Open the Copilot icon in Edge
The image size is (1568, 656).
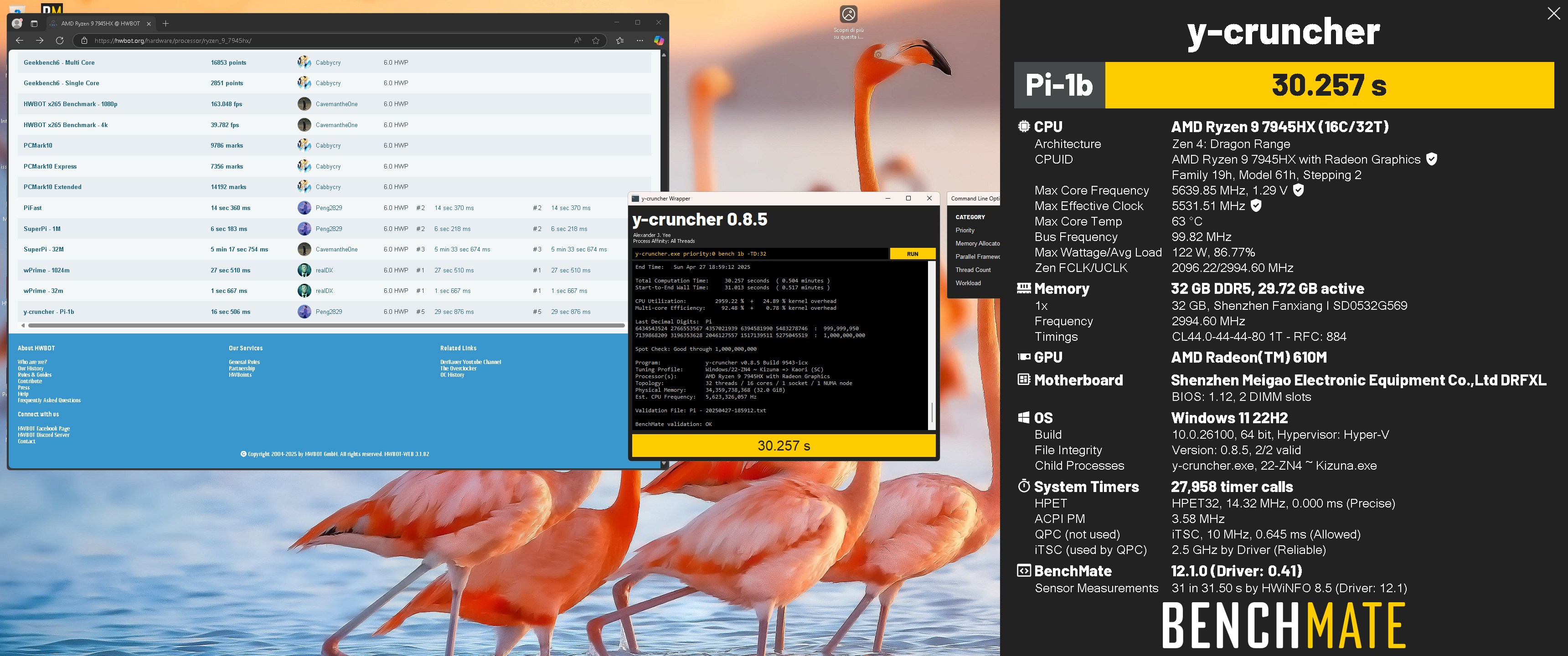pos(659,40)
